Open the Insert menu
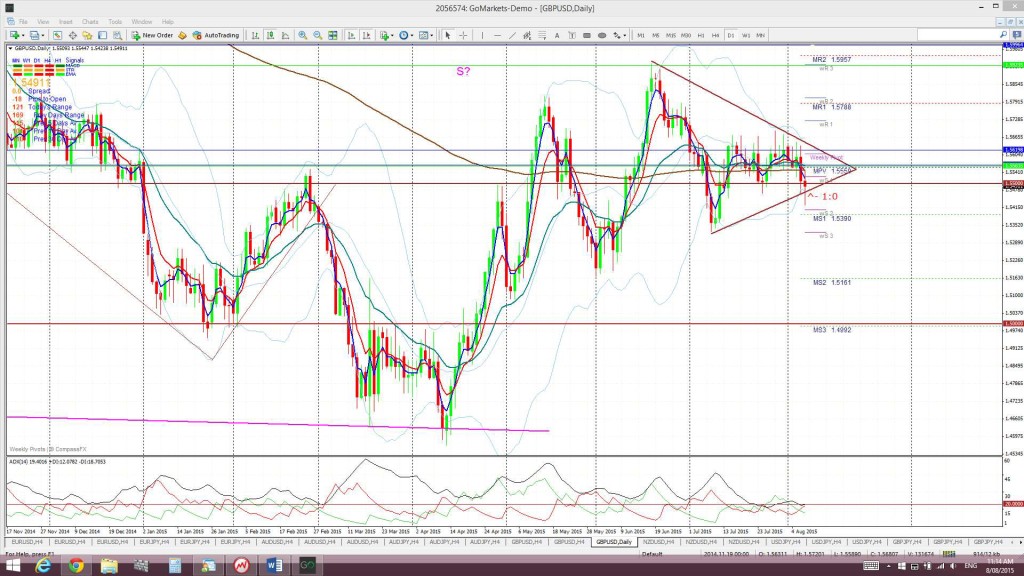The height and width of the screenshot is (576, 1024). point(66,22)
